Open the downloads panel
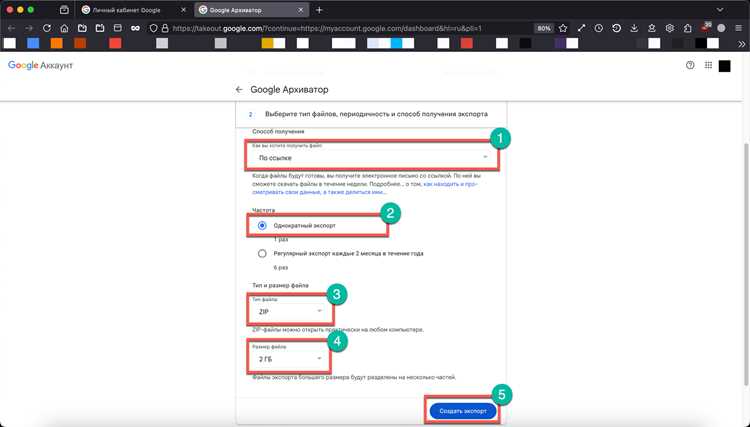 point(634,28)
